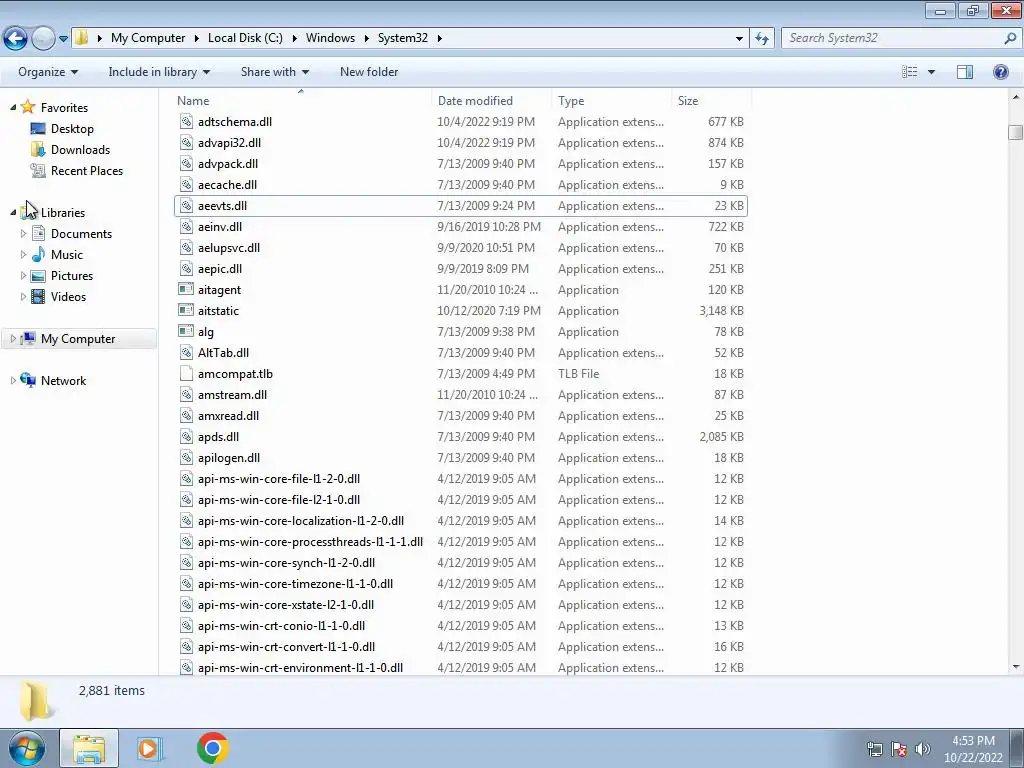Click the scrollbar down arrow
Image resolution: width=1024 pixels, height=768 pixels.
pos(1015,667)
